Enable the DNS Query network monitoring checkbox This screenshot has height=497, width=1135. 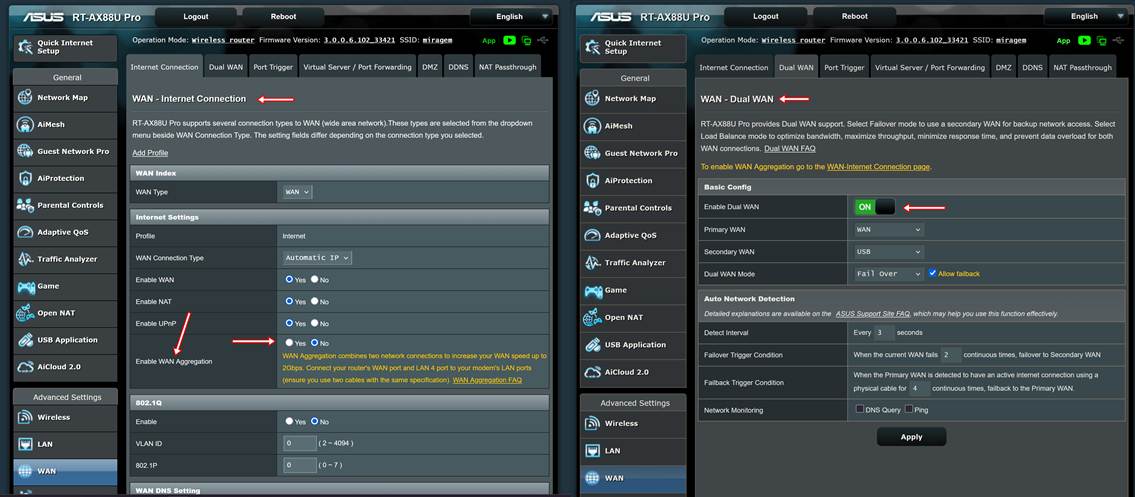(x=860, y=409)
